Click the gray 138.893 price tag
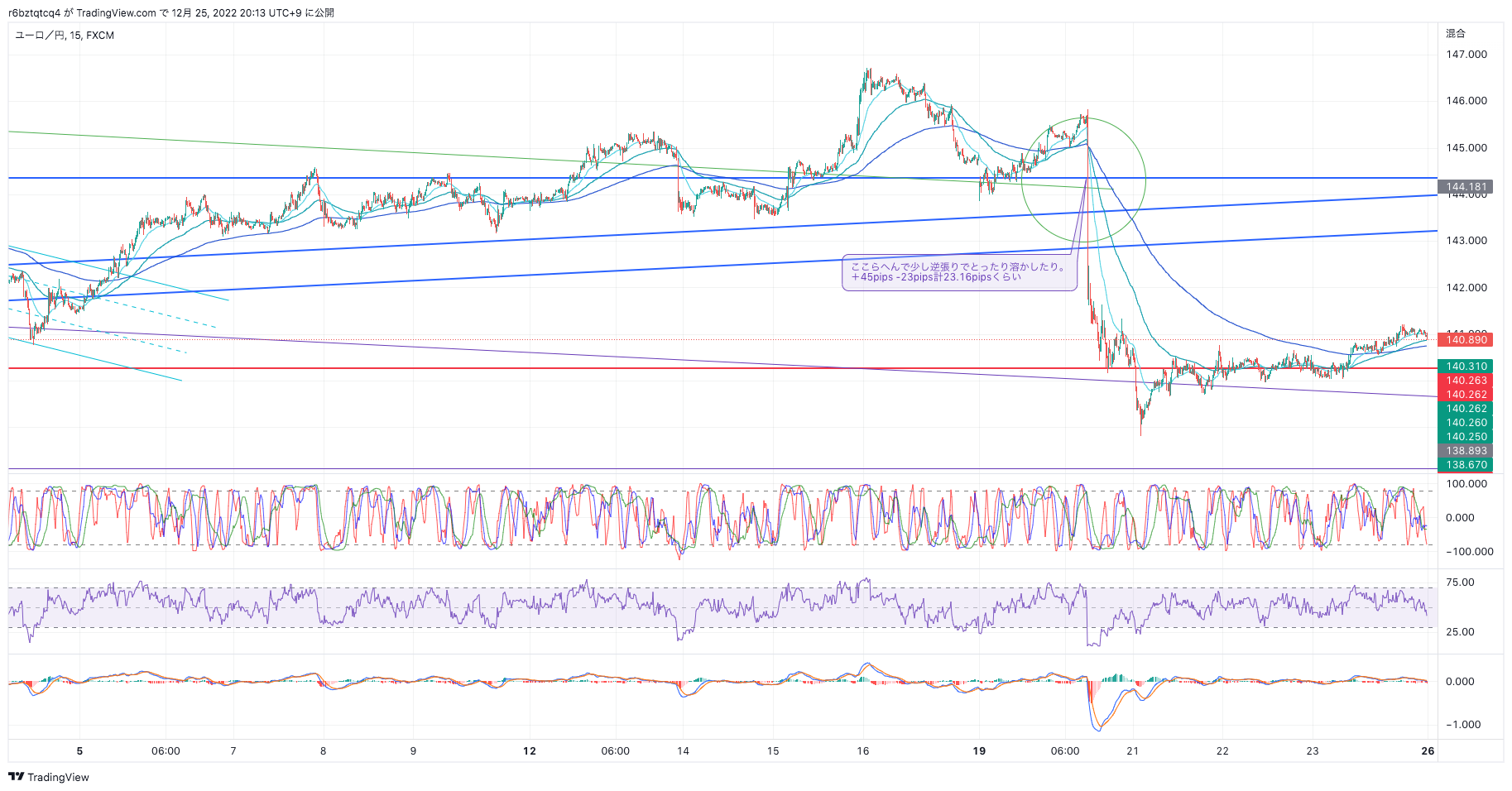This screenshot has width=1512, height=791. point(1466,451)
